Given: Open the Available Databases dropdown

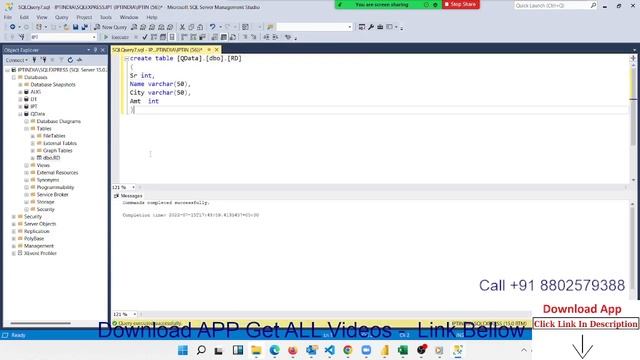Looking at the screenshot, I should (x=94, y=37).
